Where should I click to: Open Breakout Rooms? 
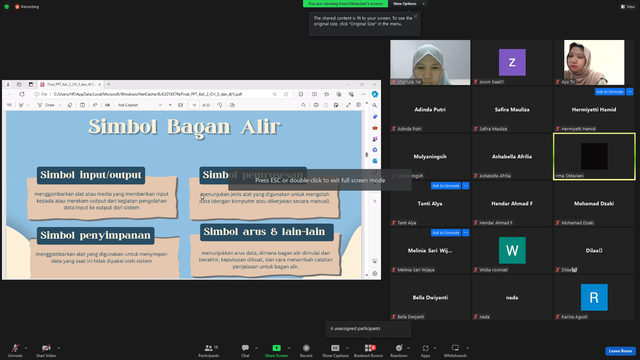coord(368,350)
